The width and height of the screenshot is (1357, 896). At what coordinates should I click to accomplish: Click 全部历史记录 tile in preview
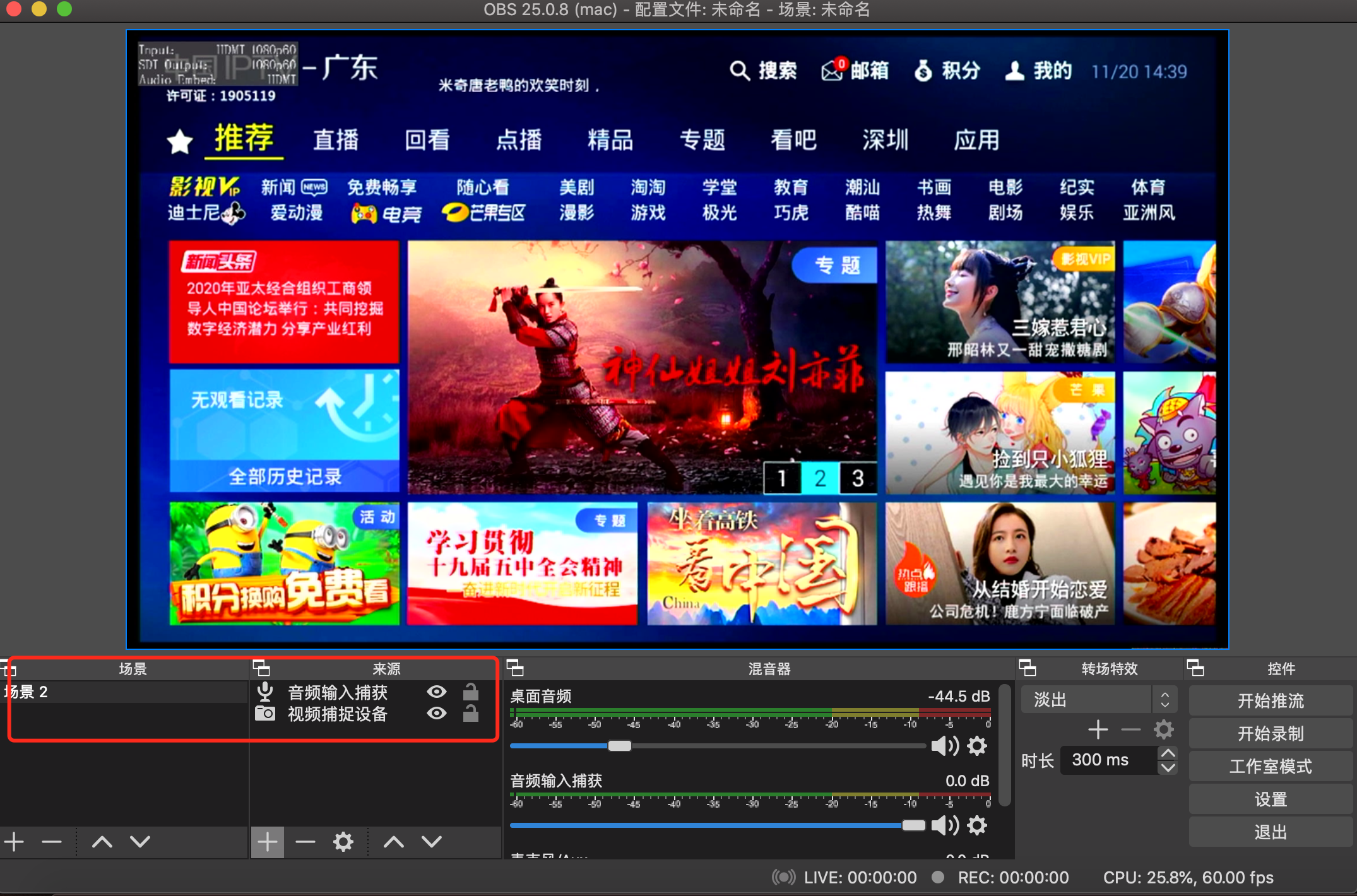tap(285, 476)
